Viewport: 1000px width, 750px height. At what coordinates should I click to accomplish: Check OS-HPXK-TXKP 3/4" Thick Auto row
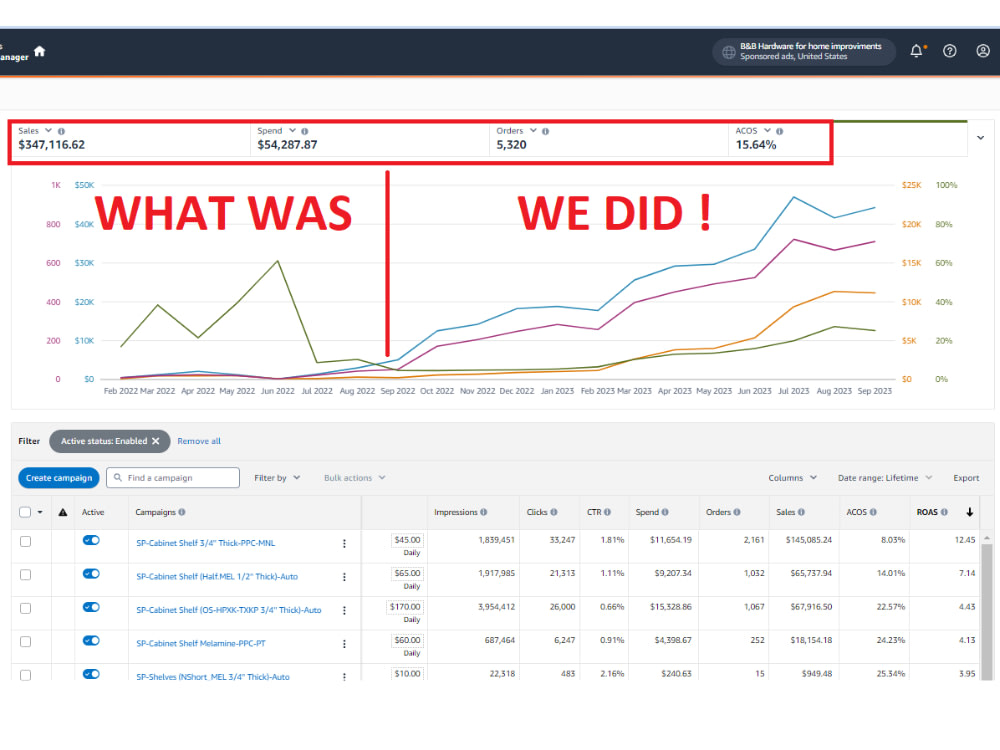(x=26, y=608)
